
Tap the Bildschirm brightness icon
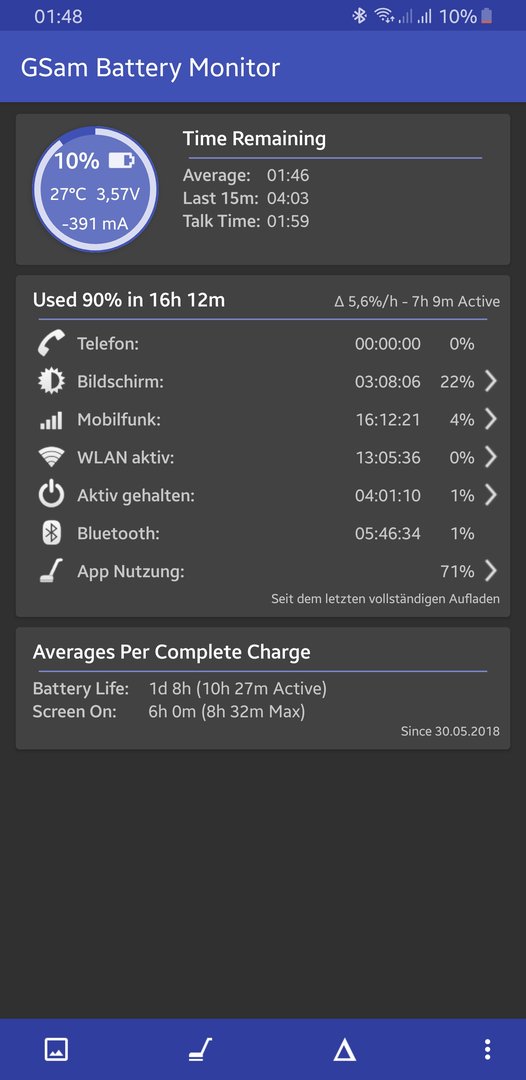click(51, 381)
